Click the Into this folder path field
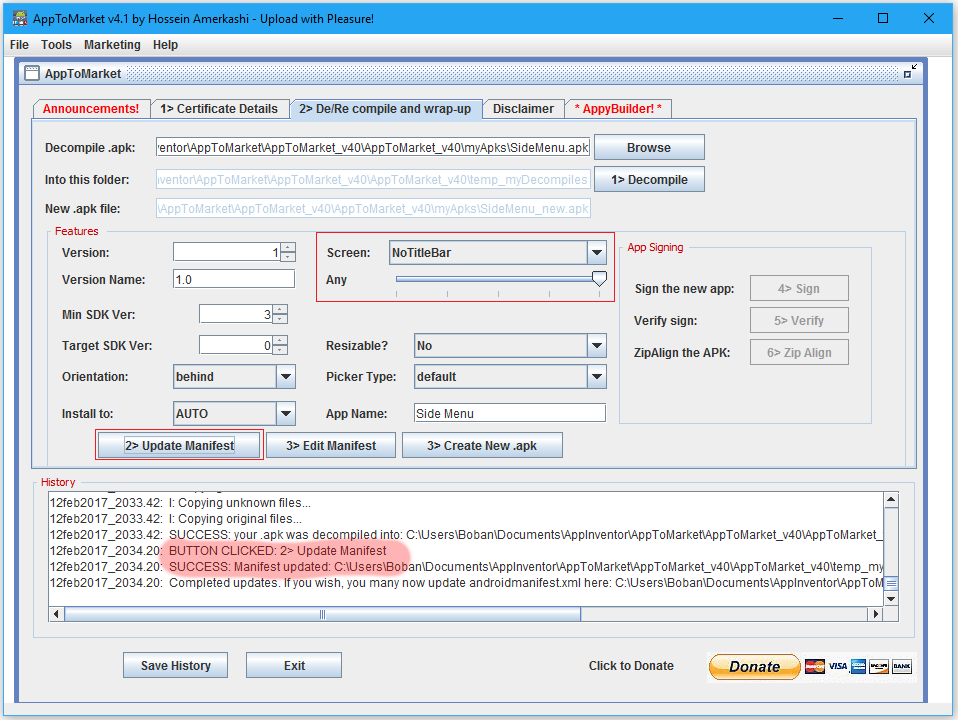The image size is (958, 720). coord(373,180)
